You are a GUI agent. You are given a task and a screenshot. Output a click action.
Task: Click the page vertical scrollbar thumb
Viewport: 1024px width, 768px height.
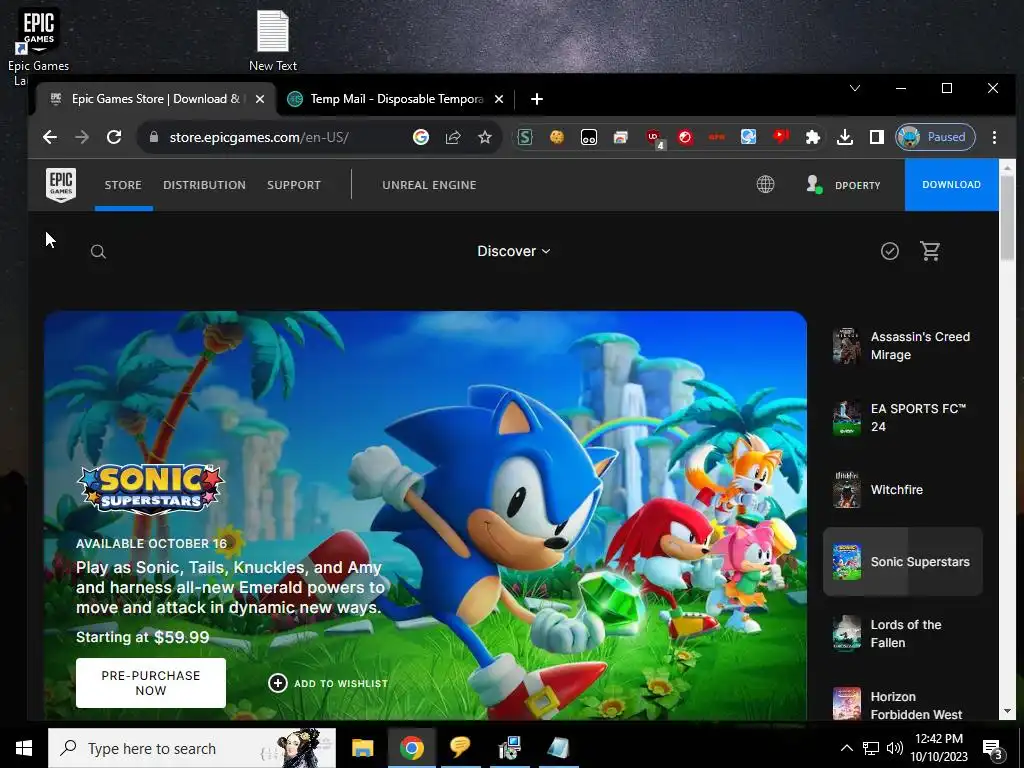(1007, 219)
